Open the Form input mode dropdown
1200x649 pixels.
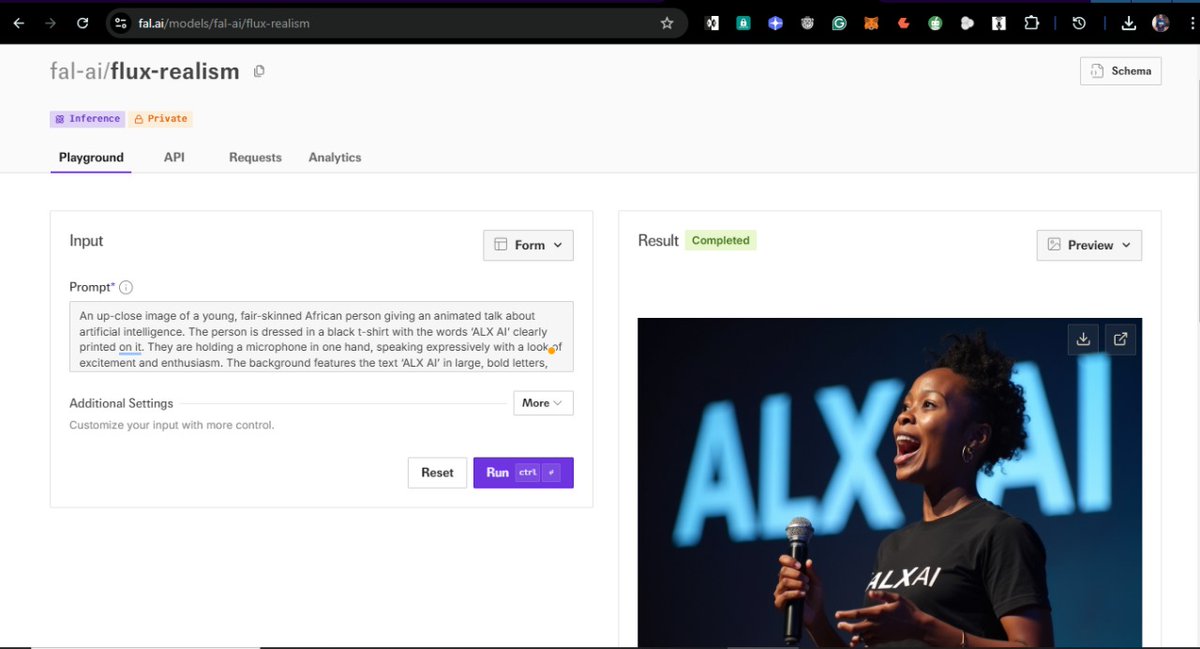(528, 245)
